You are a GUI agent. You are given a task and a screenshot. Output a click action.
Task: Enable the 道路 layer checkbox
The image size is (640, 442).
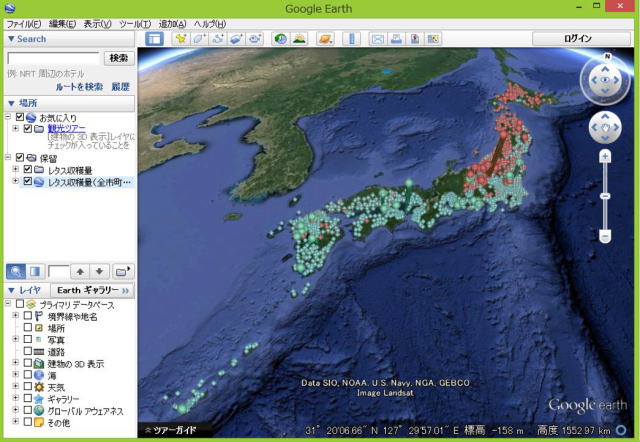(x=29, y=352)
